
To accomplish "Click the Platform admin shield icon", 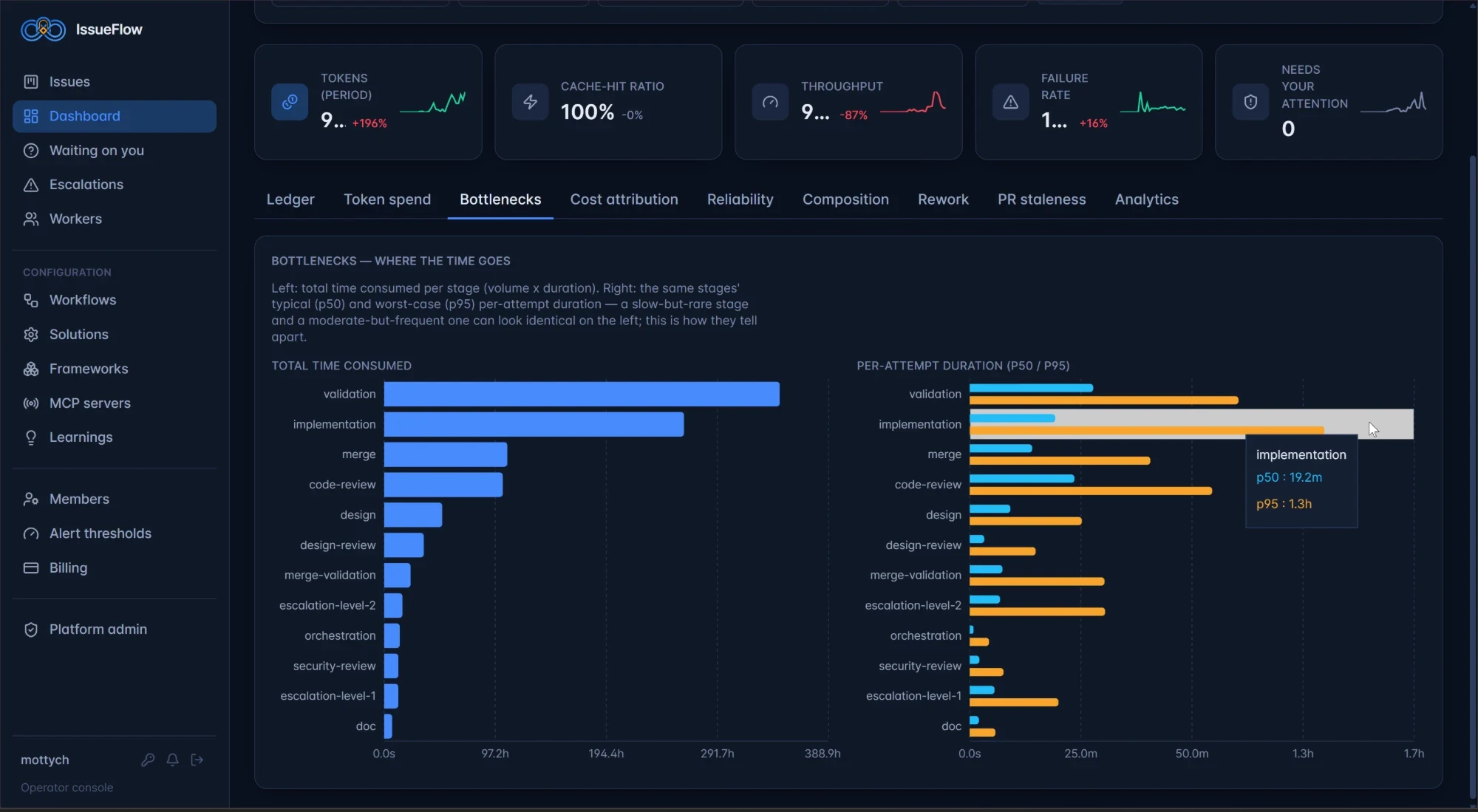I will 31,630.
